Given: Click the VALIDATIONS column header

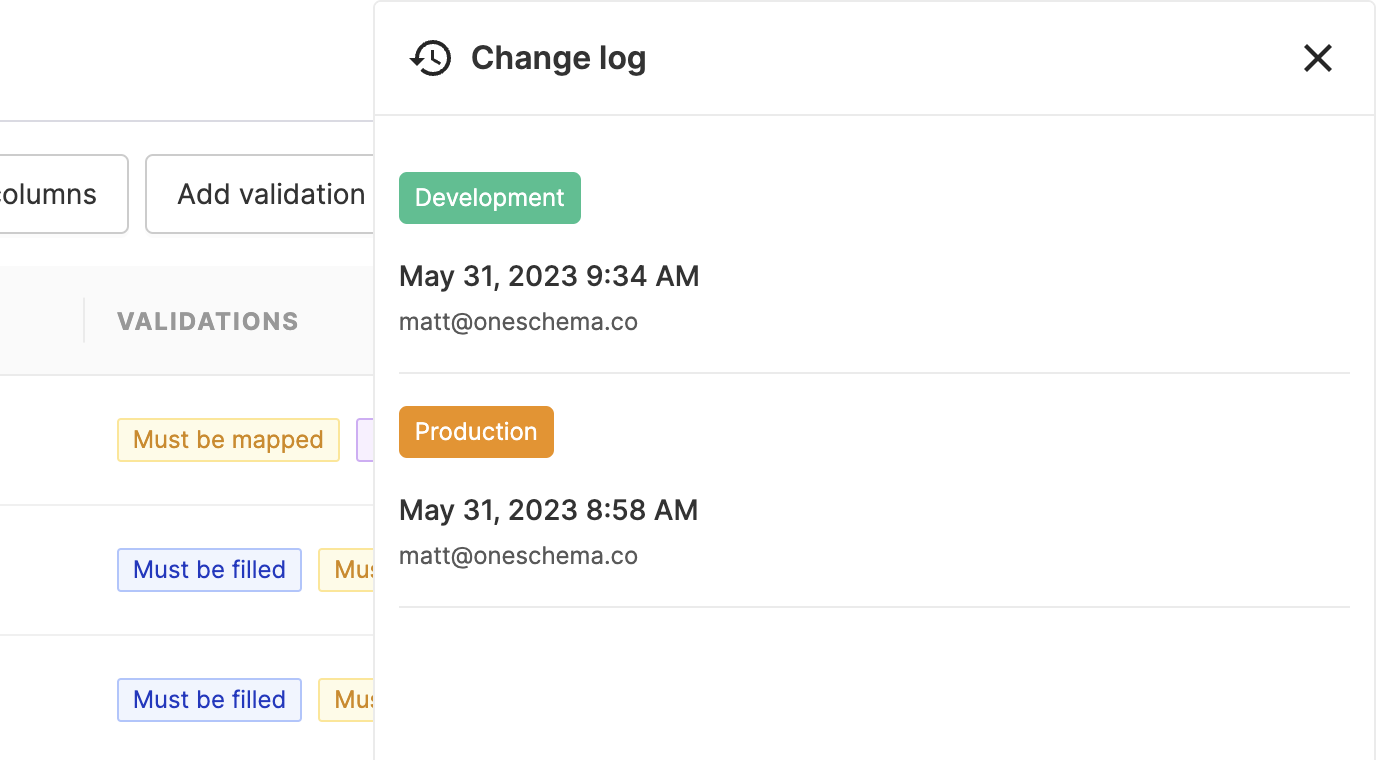Looking at the screenshot, I should [x=208, y=321].
